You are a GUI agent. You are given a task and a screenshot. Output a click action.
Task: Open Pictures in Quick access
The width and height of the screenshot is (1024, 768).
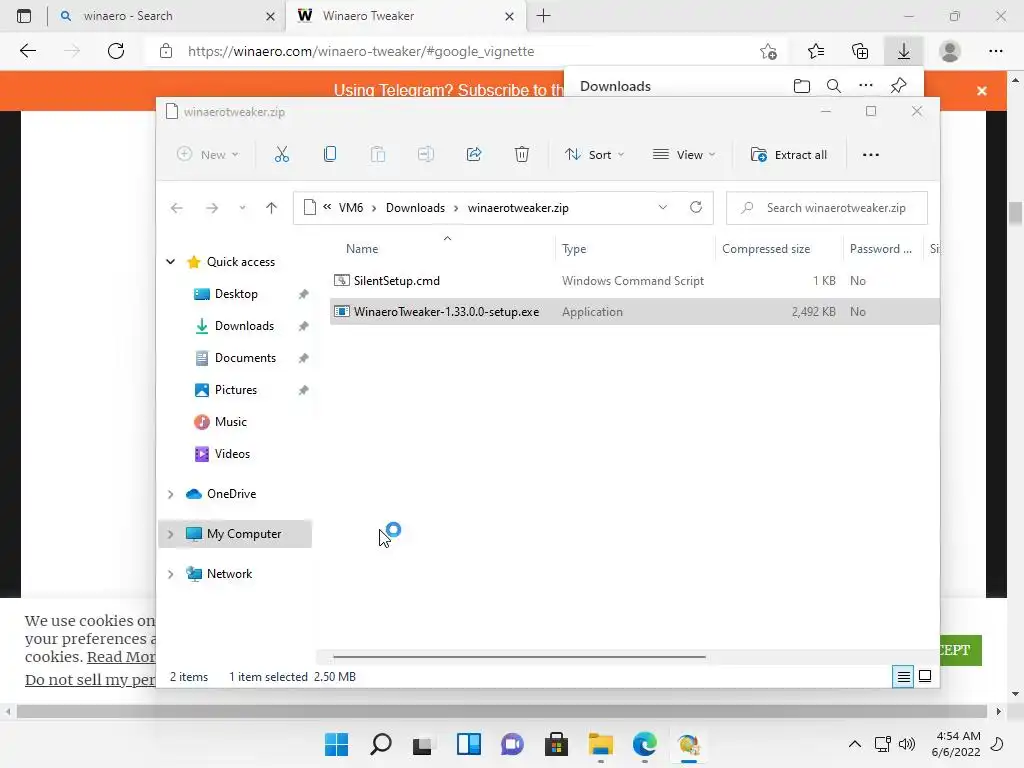coord(235,390)
